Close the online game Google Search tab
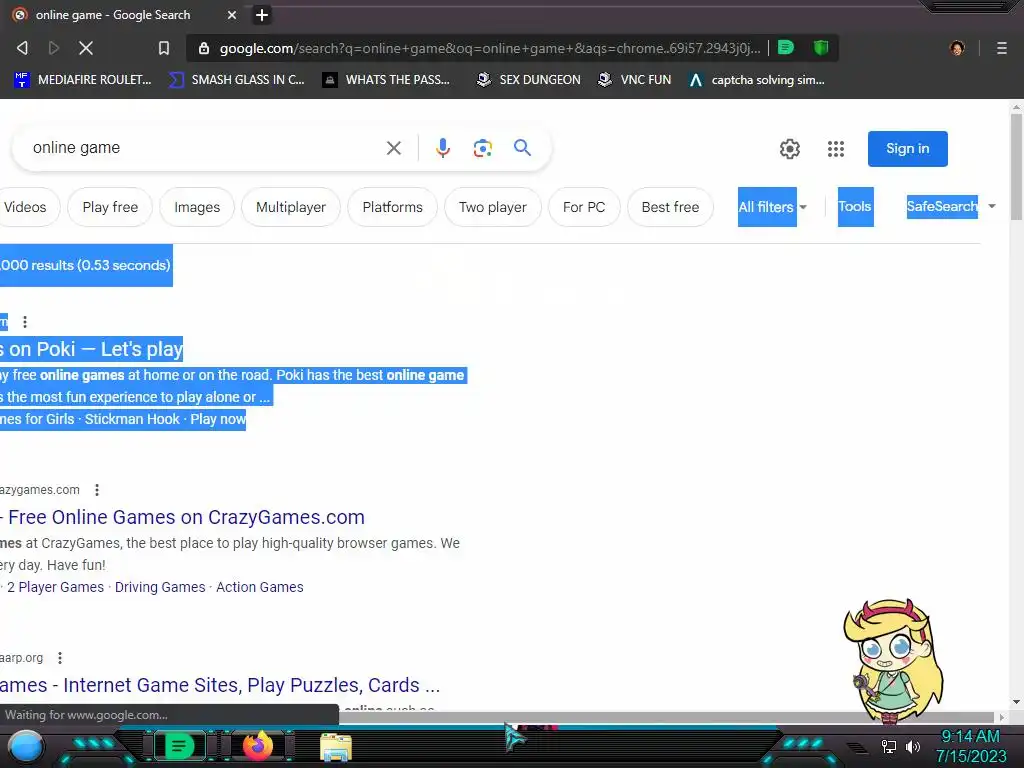1024x768 pixels. (x=232, y=14)
